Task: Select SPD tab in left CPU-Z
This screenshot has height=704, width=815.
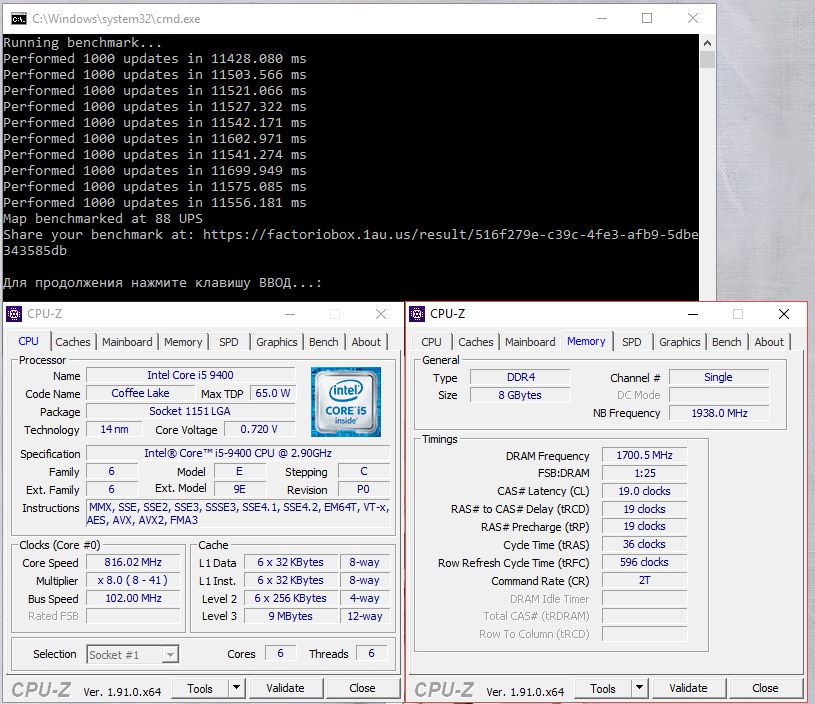Action: pyautogui.click(x=229, y=342)
